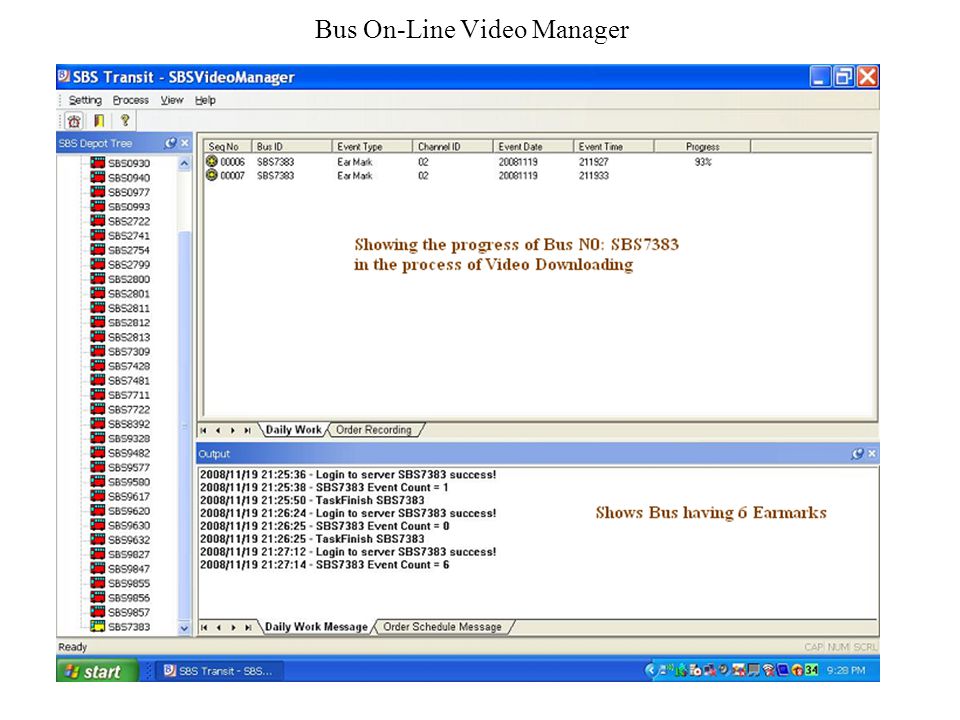The height and width of the screenshot is (720, 960).
Task: Select bus SBS9827 in depot tree
Action: tap(129, 555)
